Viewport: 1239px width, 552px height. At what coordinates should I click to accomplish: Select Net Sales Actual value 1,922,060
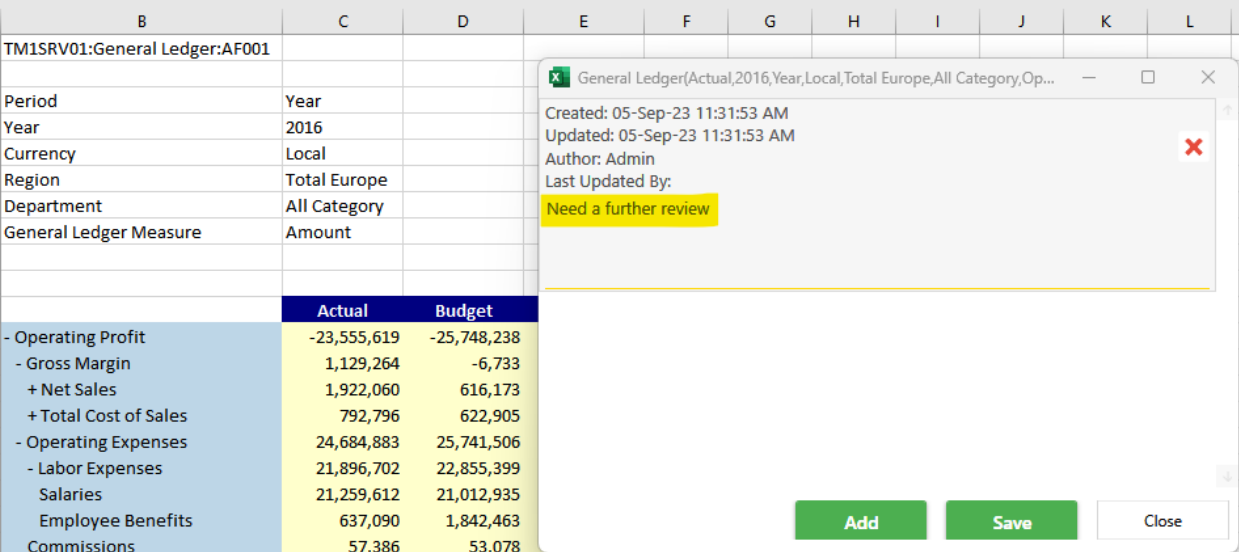[343, 389]
